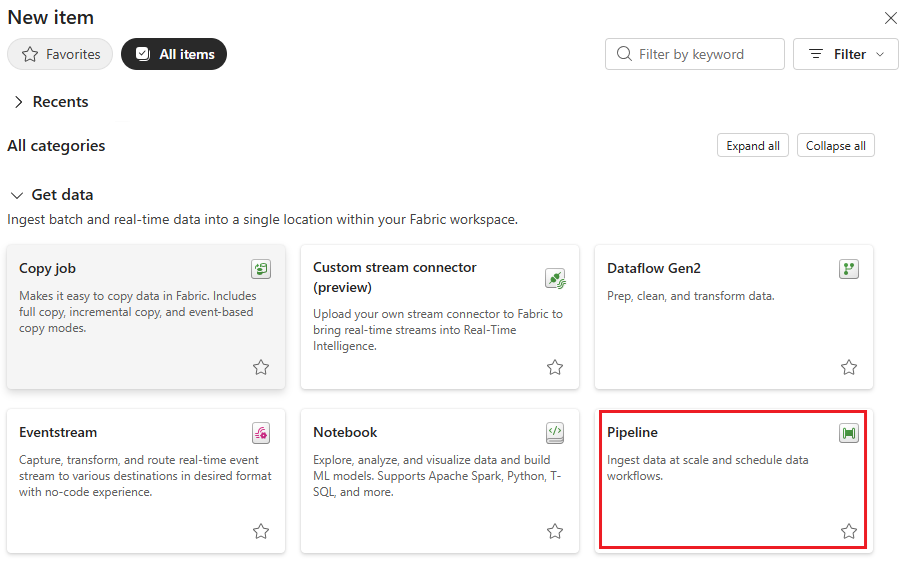Click 'Ingest batch and real-time data' description

pyautogui.click(x=263, y=219)
